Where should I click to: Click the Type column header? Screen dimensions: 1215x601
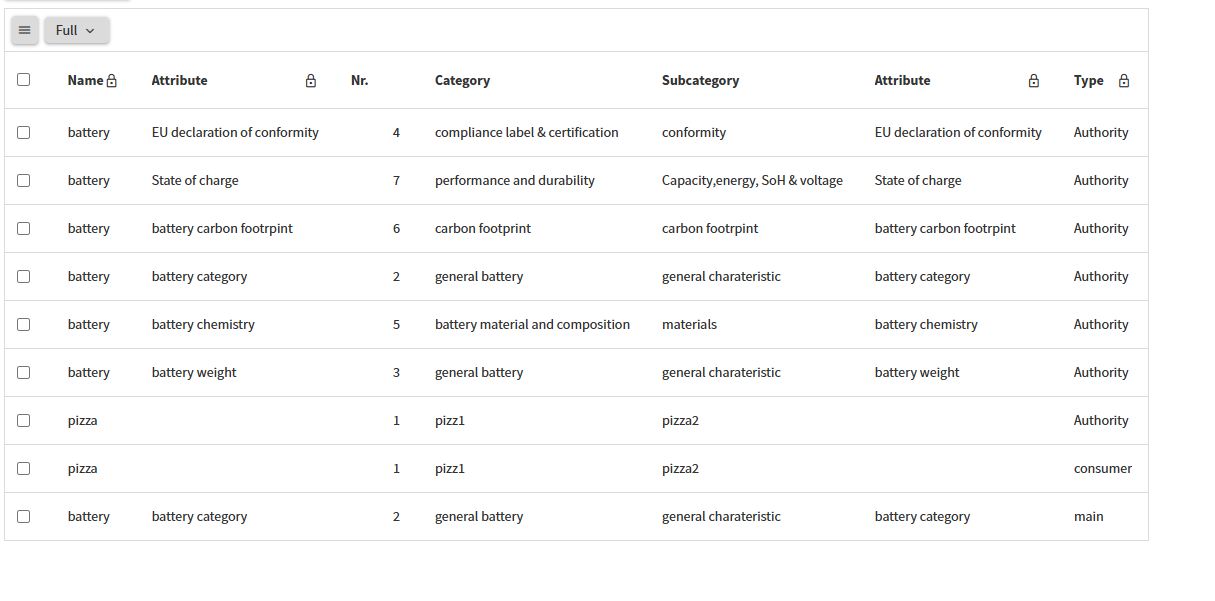point(1088,81)
